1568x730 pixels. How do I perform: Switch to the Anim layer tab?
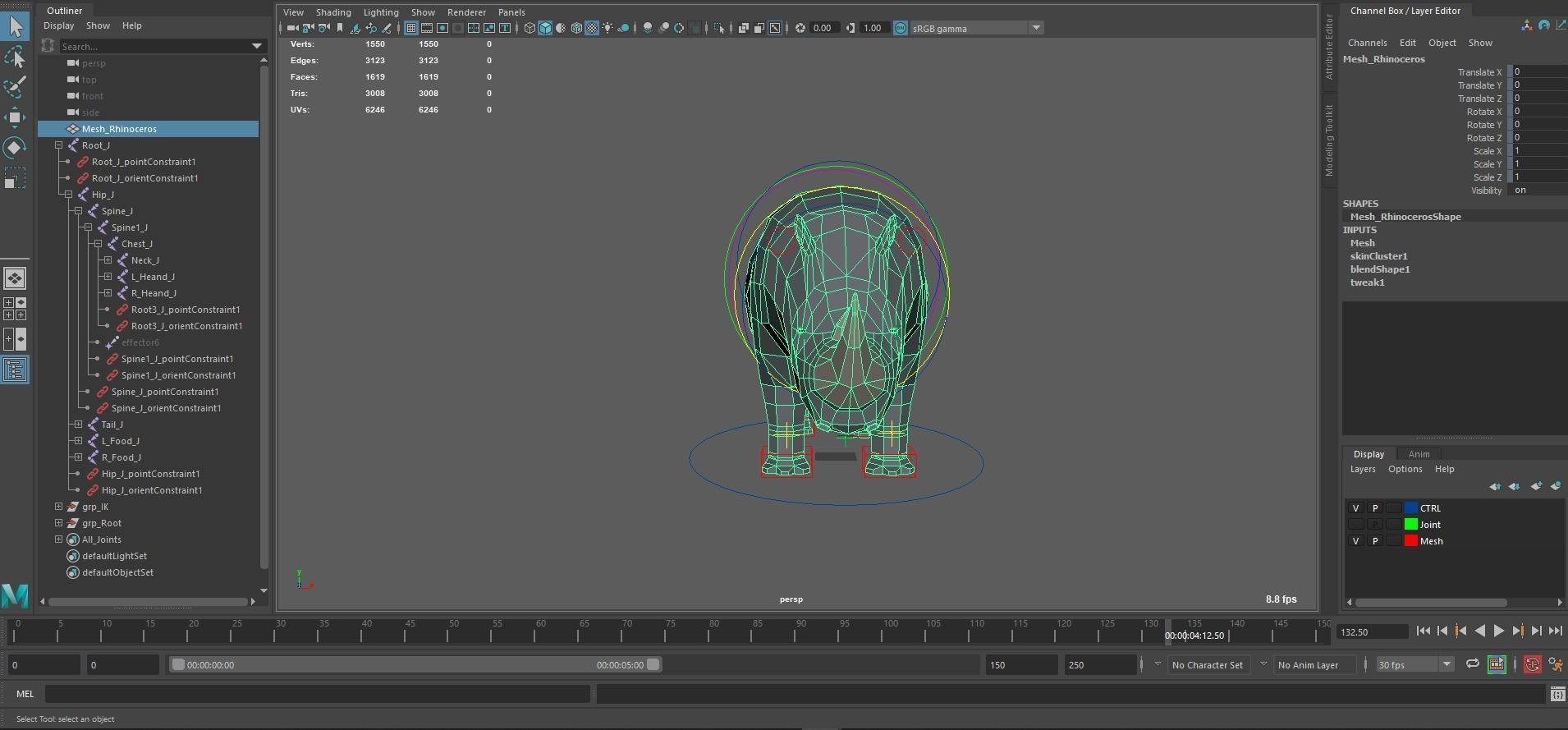(1419, 454)
